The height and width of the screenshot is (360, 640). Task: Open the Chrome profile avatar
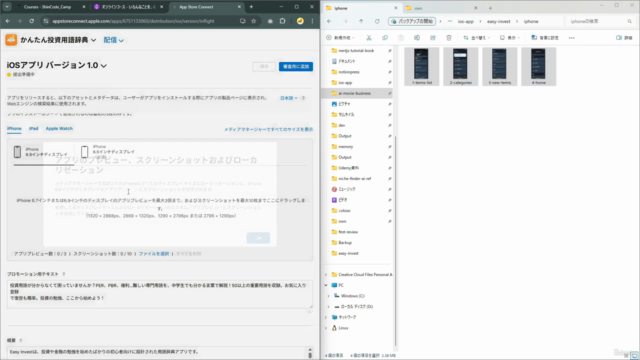tap(300, 21)
